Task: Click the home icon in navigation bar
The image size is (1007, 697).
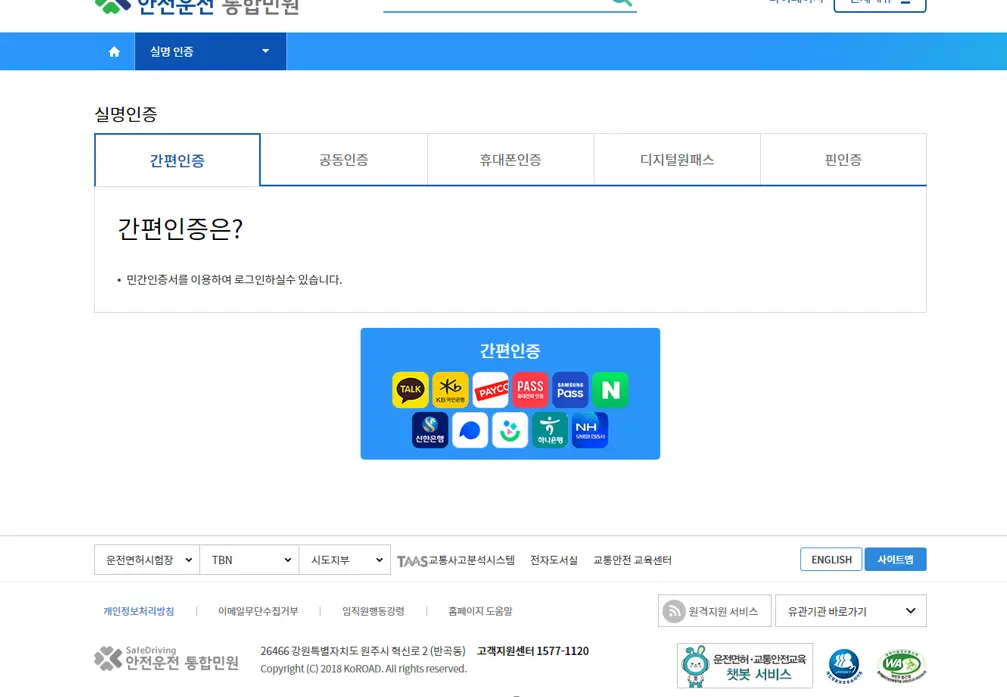Action: 113,49
